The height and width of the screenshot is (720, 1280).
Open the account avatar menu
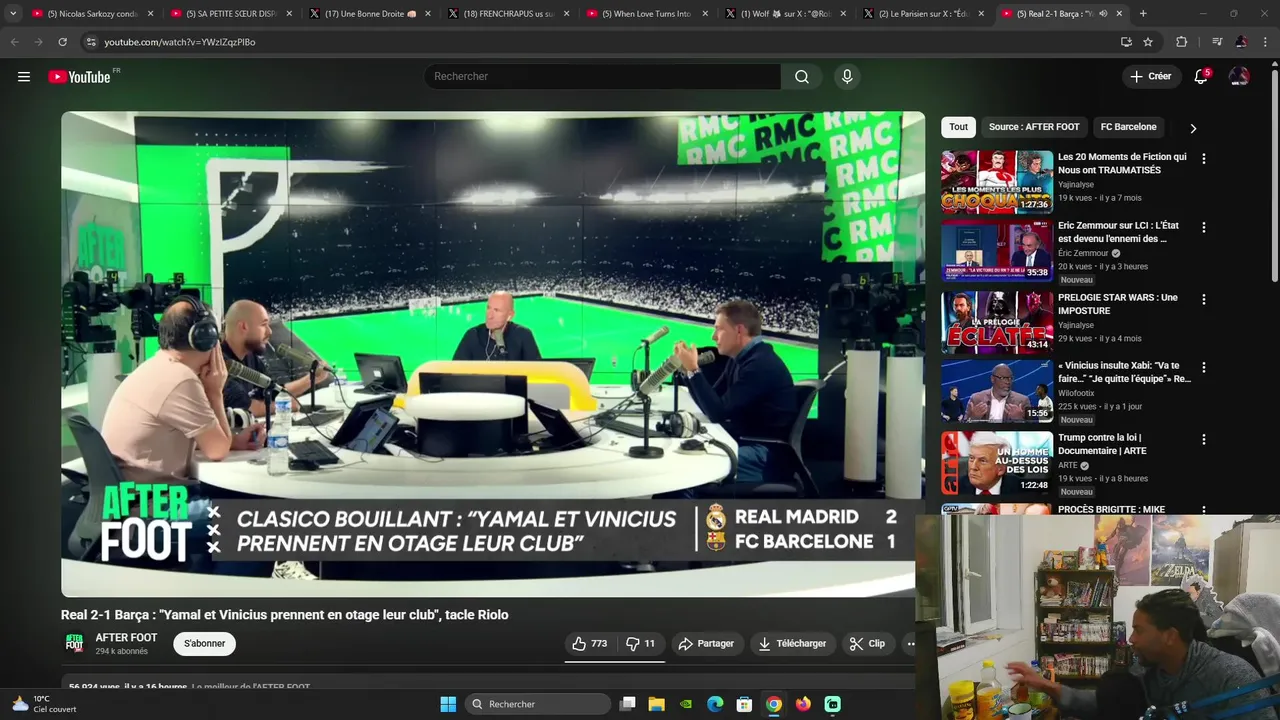(1239, 76)
